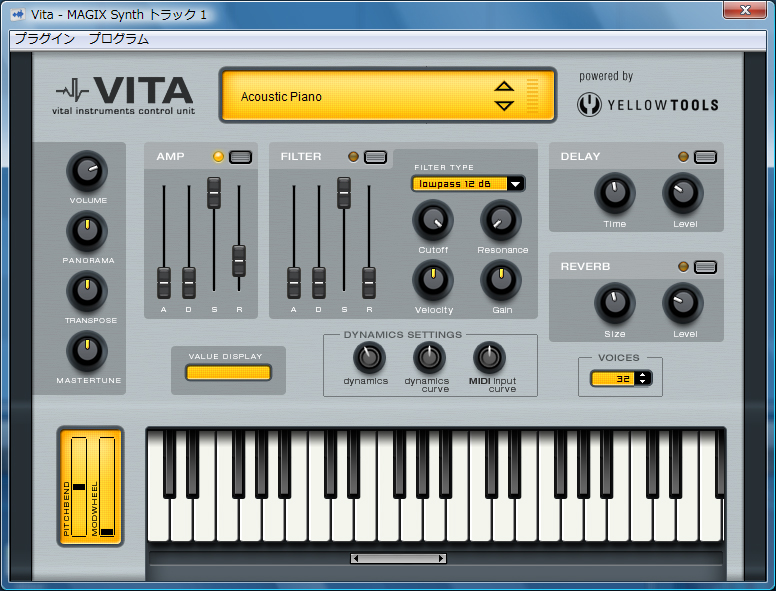Click the first black piano key
Screen dimensions: 776x591
[x=169, y=463]
